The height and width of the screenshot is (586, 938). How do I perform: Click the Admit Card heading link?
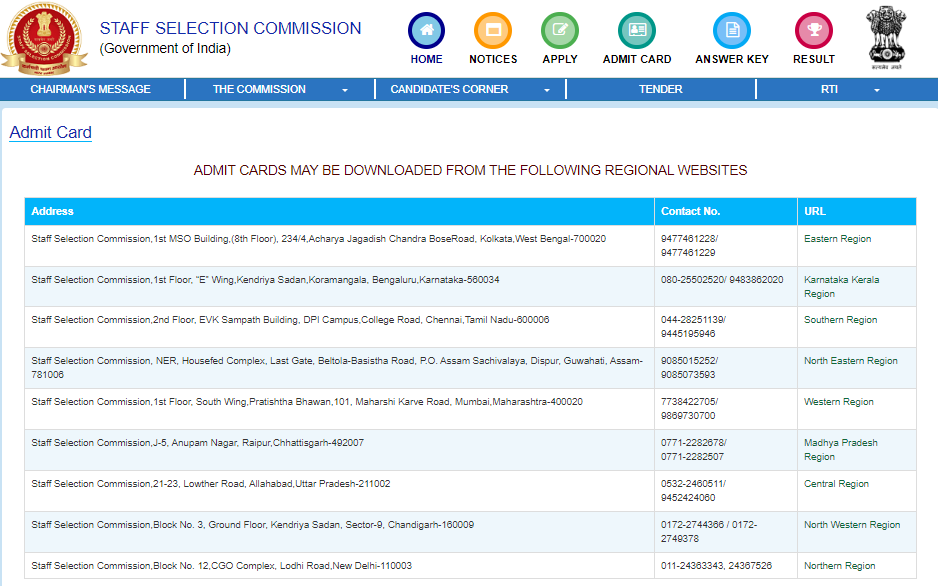click(x=50, y=132)
